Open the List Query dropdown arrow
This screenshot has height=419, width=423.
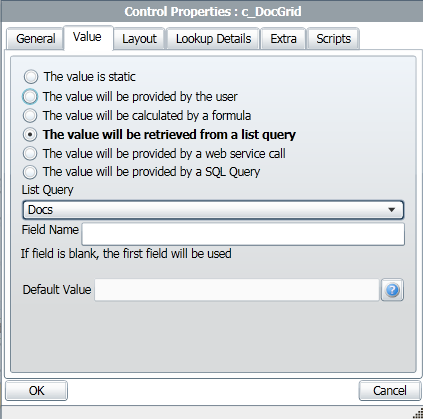coord(392,210)
